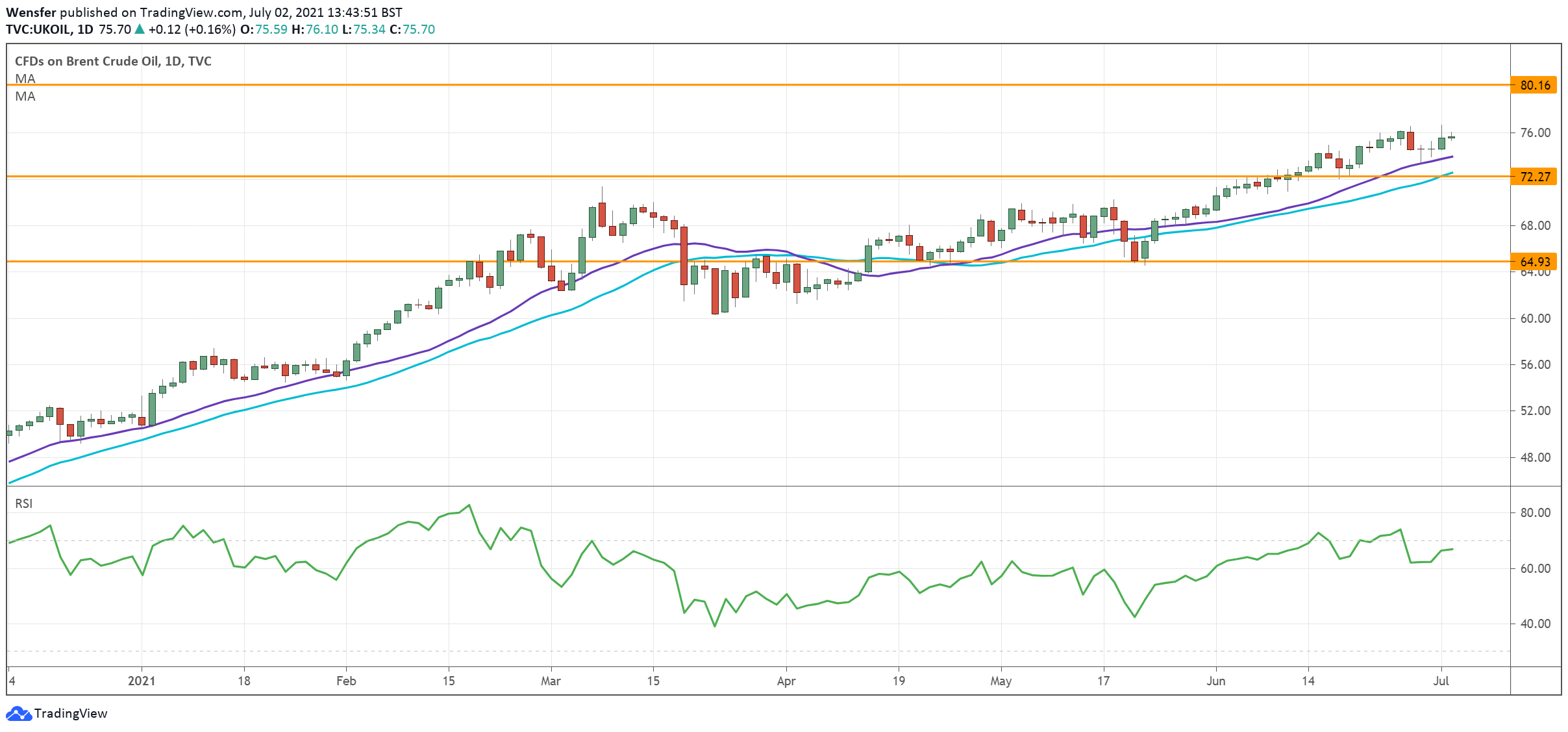Select the second MA indicator label
Screen dimensions: 1568x732
(25, 96)
